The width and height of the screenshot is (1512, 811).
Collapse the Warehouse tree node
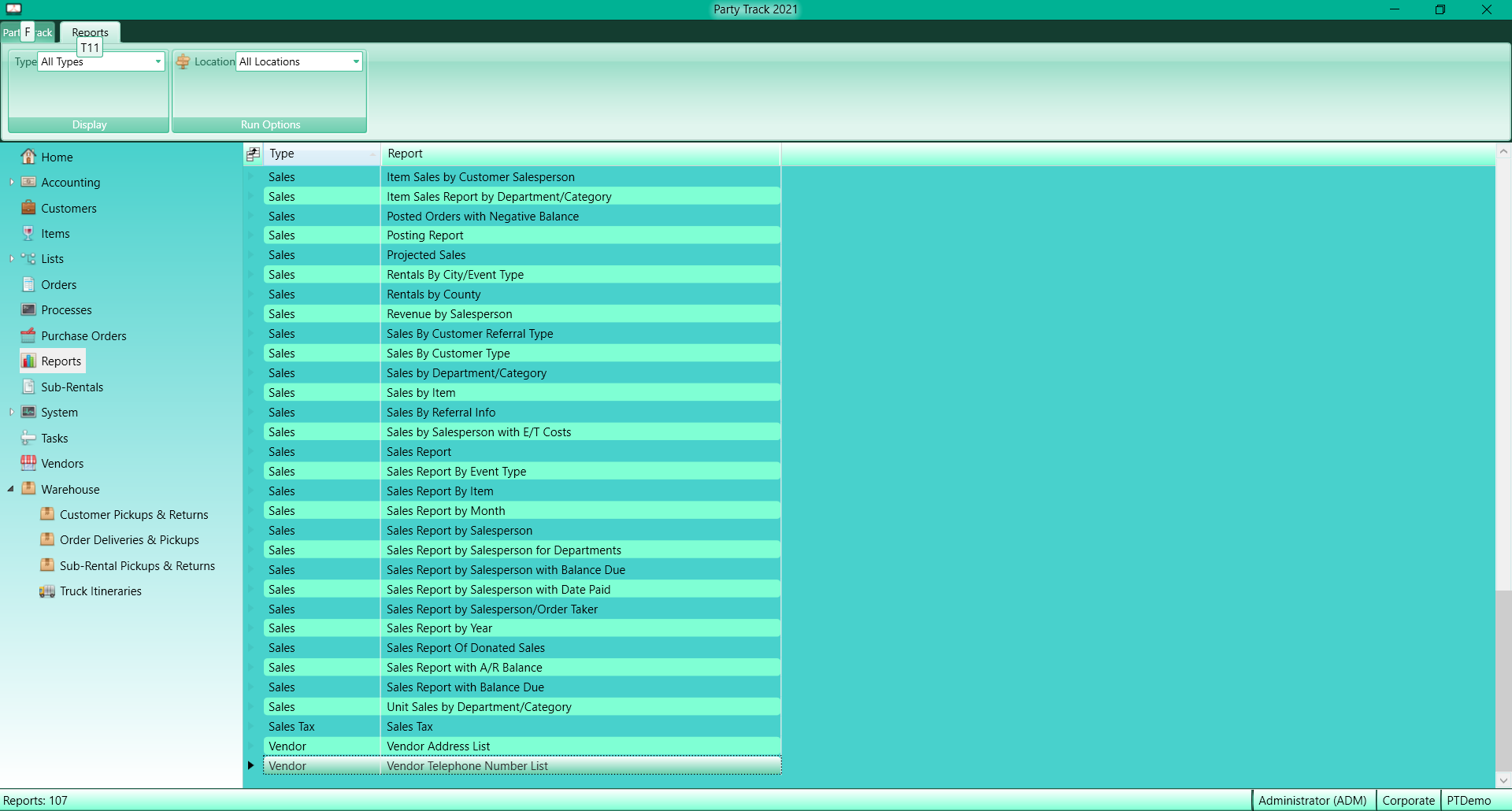click(x=10, y=488)
